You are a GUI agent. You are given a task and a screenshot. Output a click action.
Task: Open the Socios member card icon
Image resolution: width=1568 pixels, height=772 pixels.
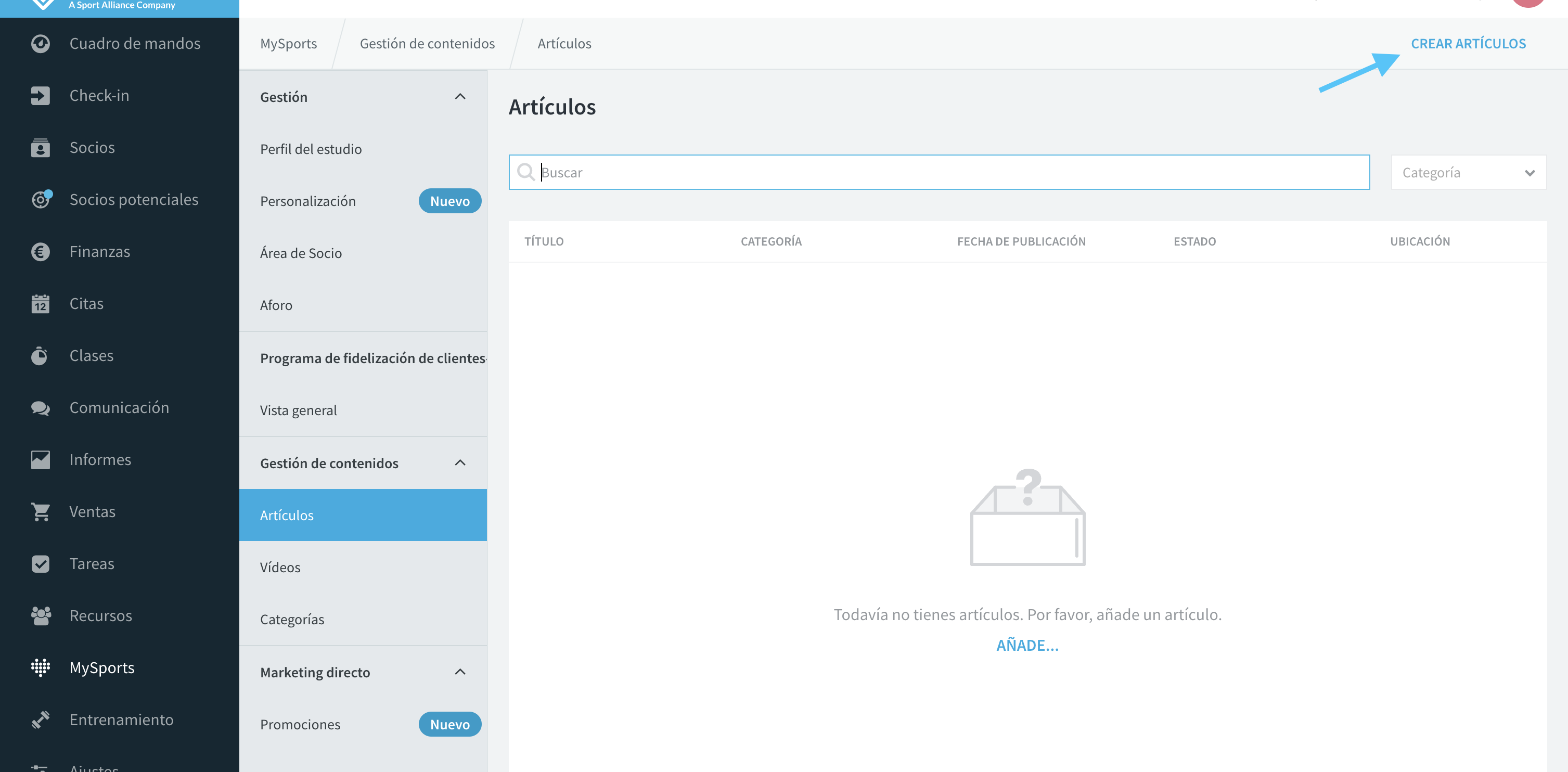pos(40,147)
